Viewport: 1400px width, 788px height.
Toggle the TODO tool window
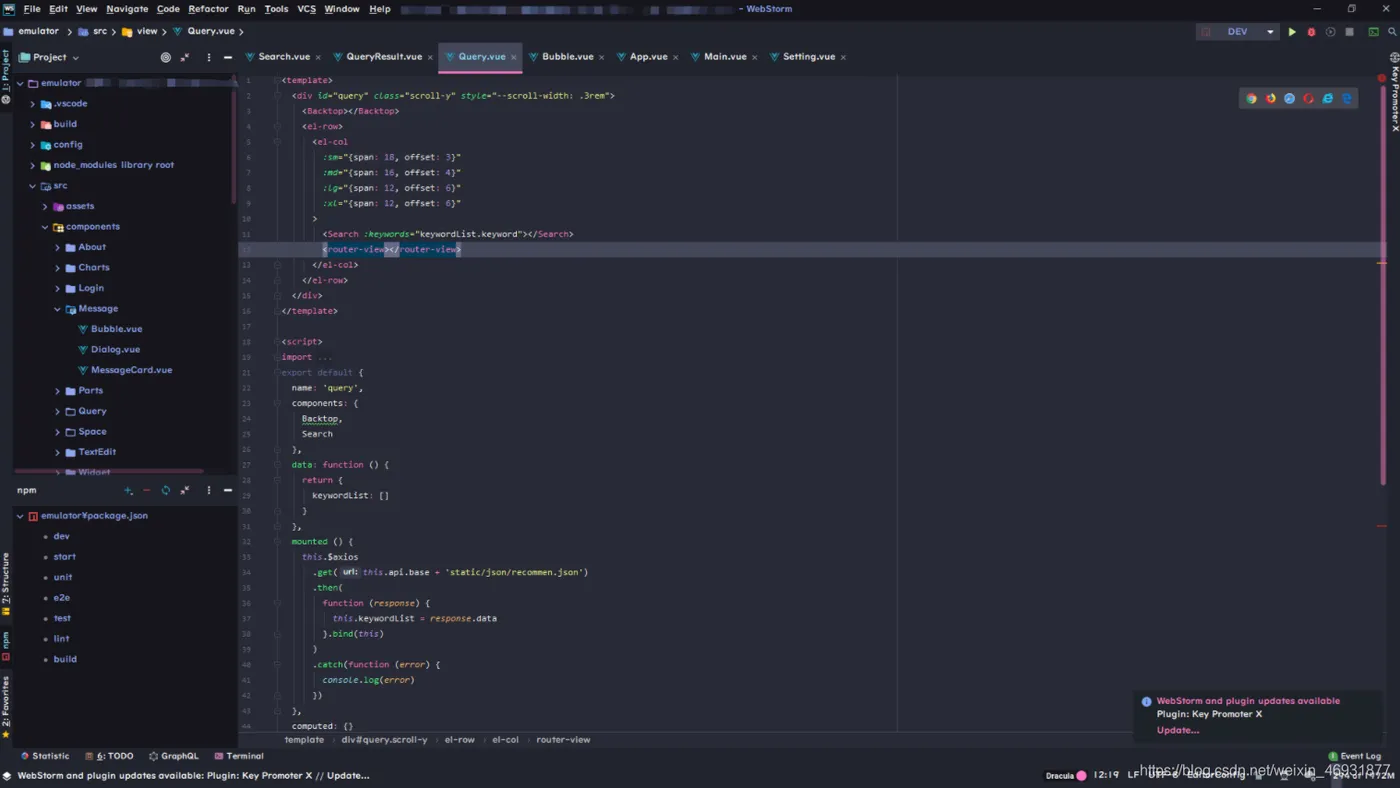pos(109,756)
